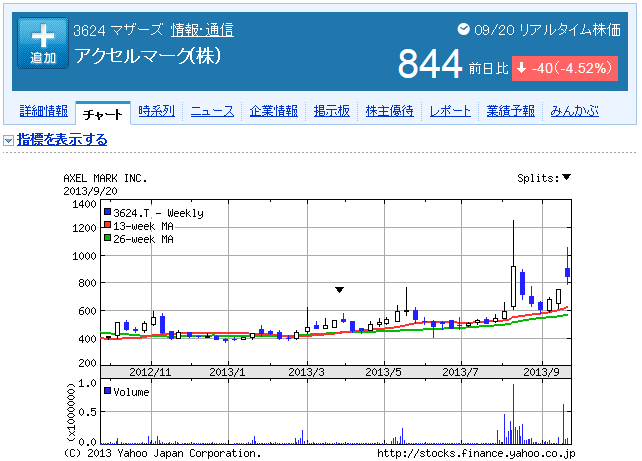Click the 2013/5 axis label
The height and width of the screenshot is (461, 642).
tap(383, 372)
